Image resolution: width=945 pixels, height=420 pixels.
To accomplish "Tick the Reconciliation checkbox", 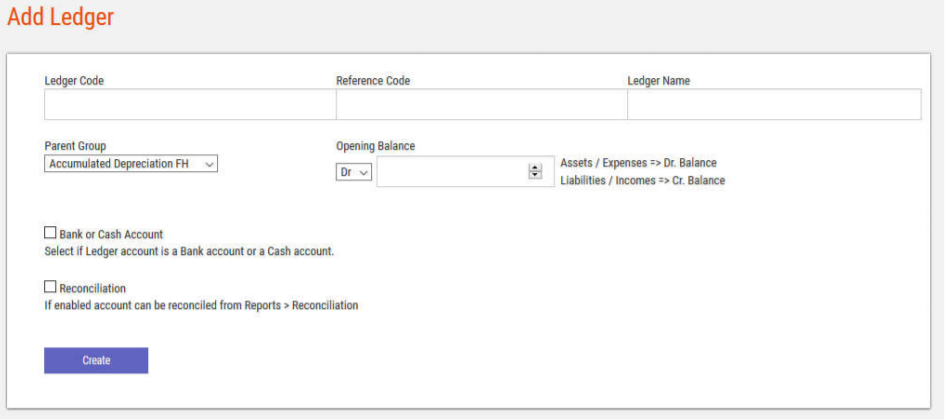I will [x=51, y=287].
